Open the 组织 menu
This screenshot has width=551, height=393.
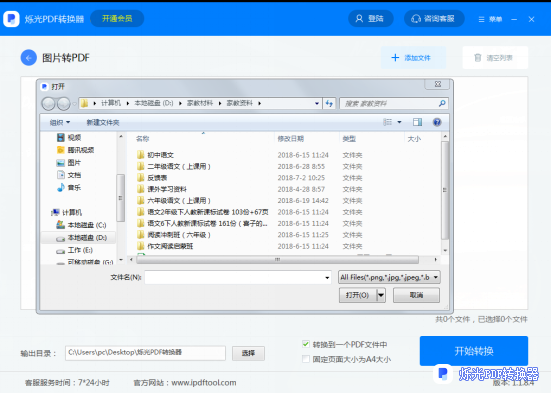point(60,122)
